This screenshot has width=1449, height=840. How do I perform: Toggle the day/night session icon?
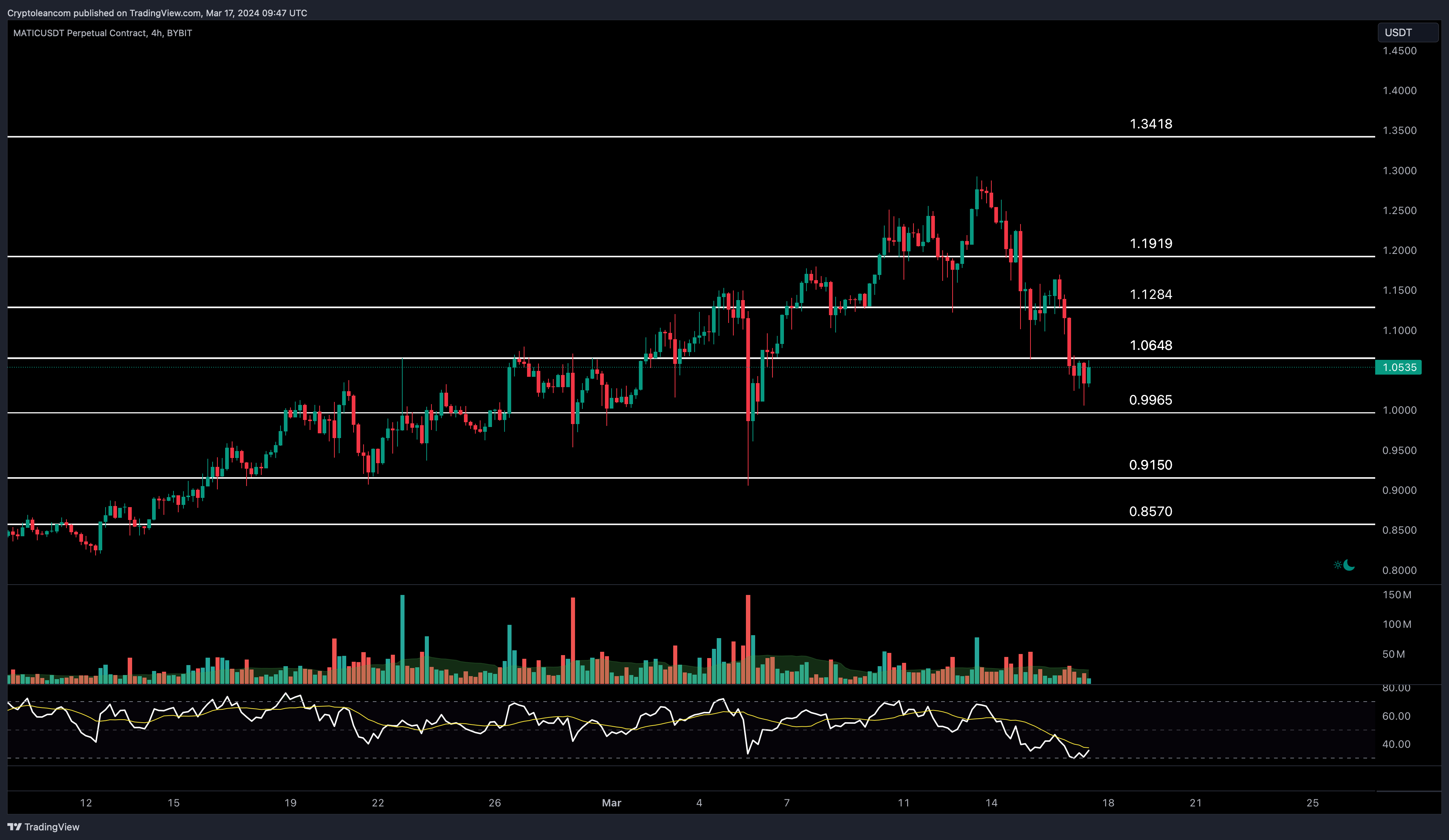click(x=1344, y=565)
